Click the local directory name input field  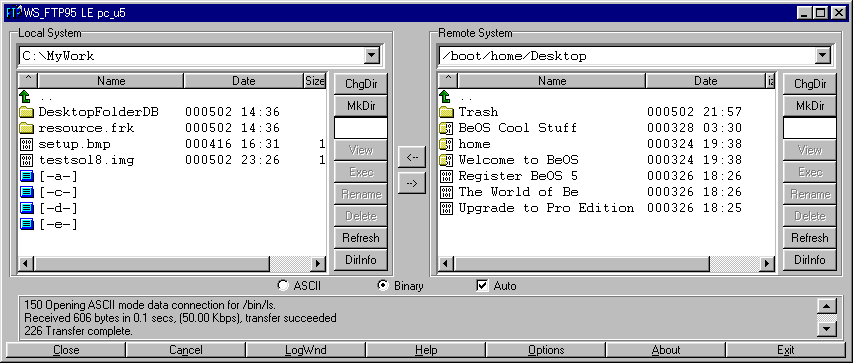361,128
